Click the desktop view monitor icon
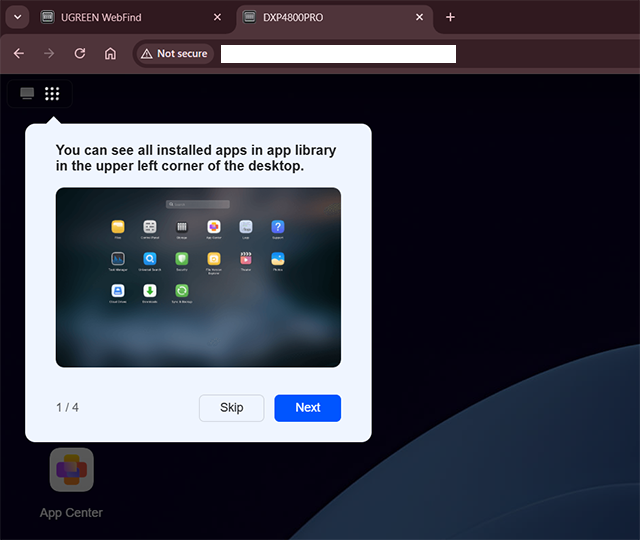 click(x=27, y=93)
